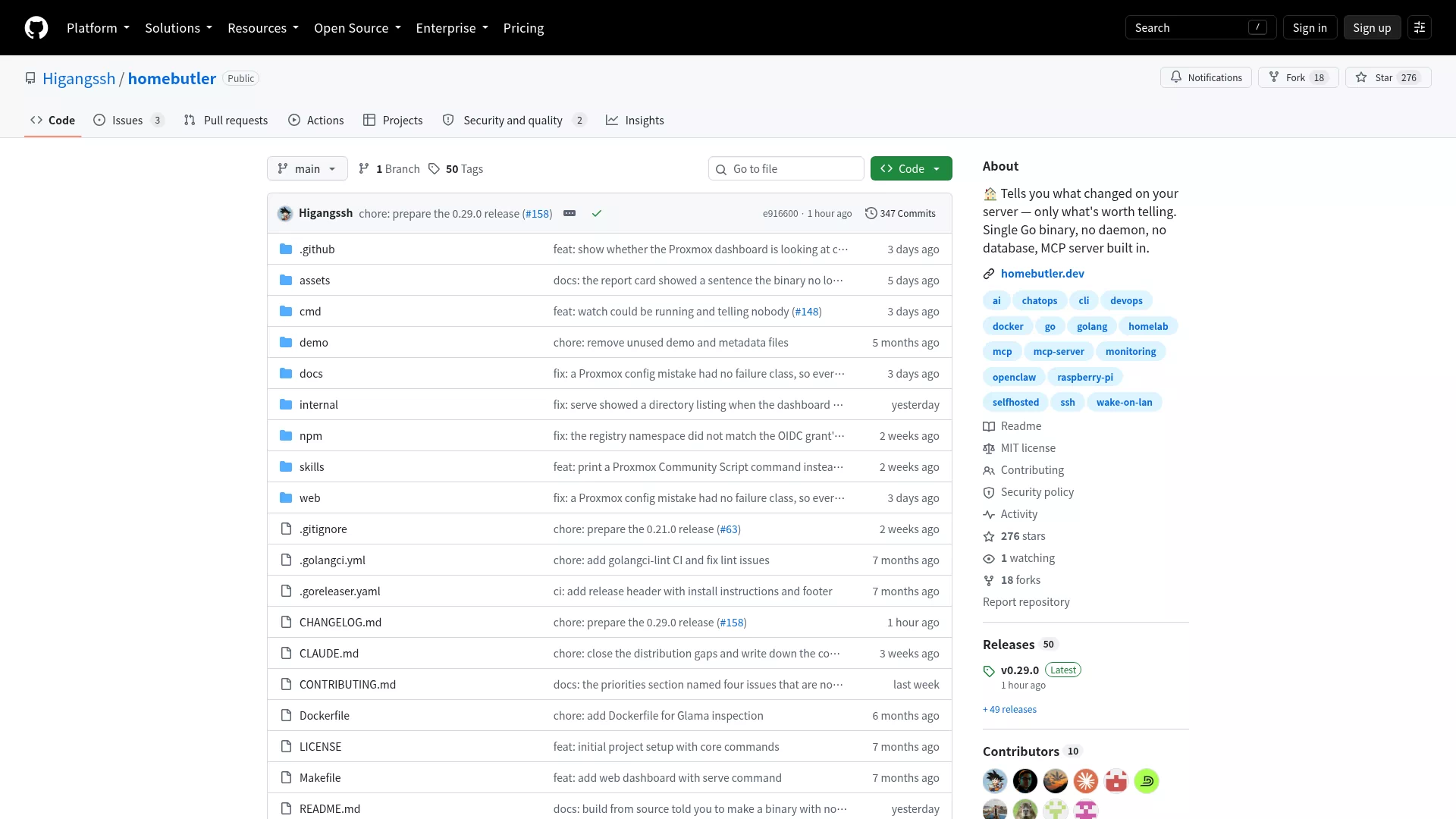Open the 50 Tags link

pyautogui.click(x=456, y=169)
